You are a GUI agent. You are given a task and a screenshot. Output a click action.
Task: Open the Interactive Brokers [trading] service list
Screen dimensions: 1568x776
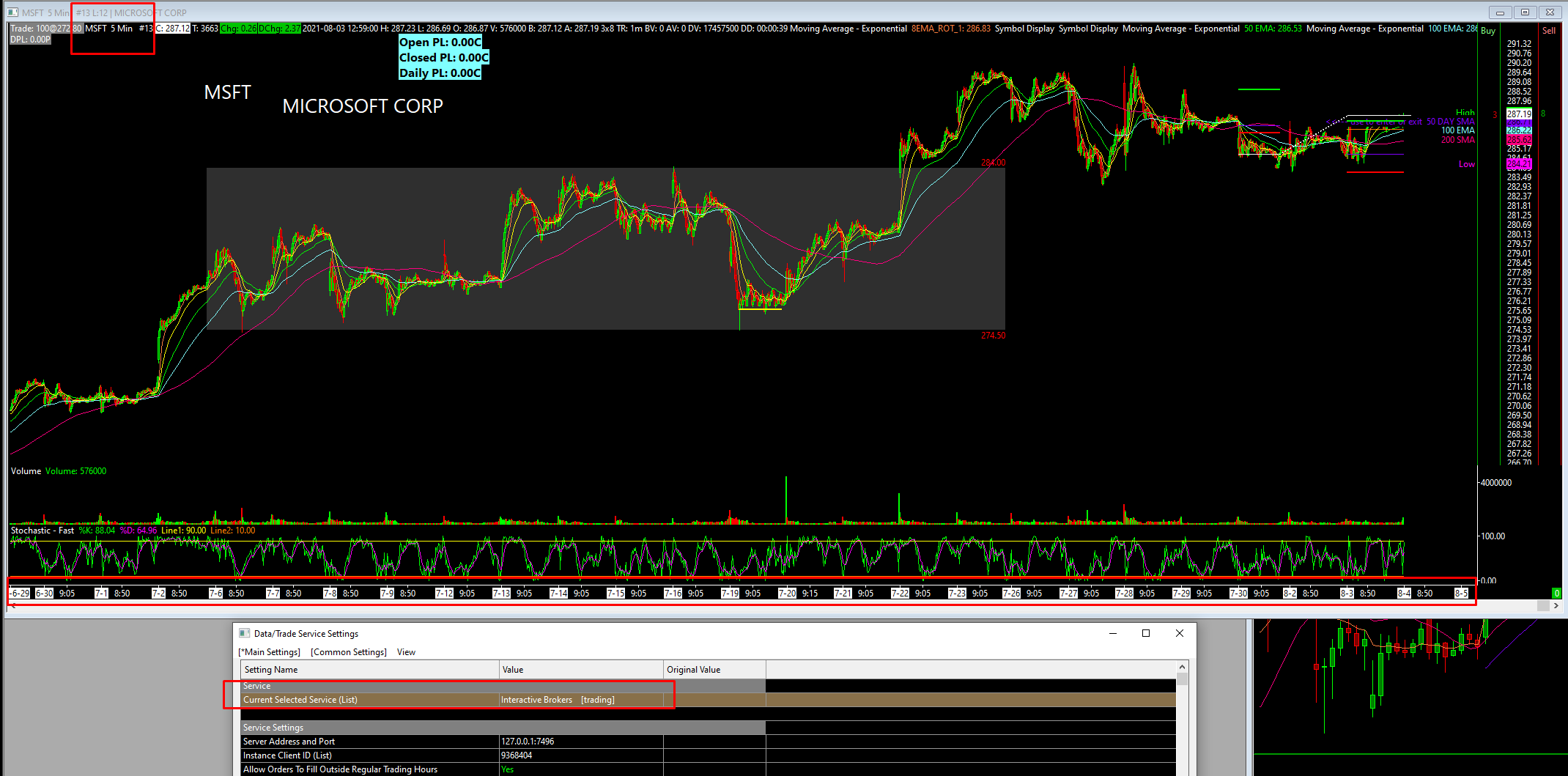pos(582,700)
